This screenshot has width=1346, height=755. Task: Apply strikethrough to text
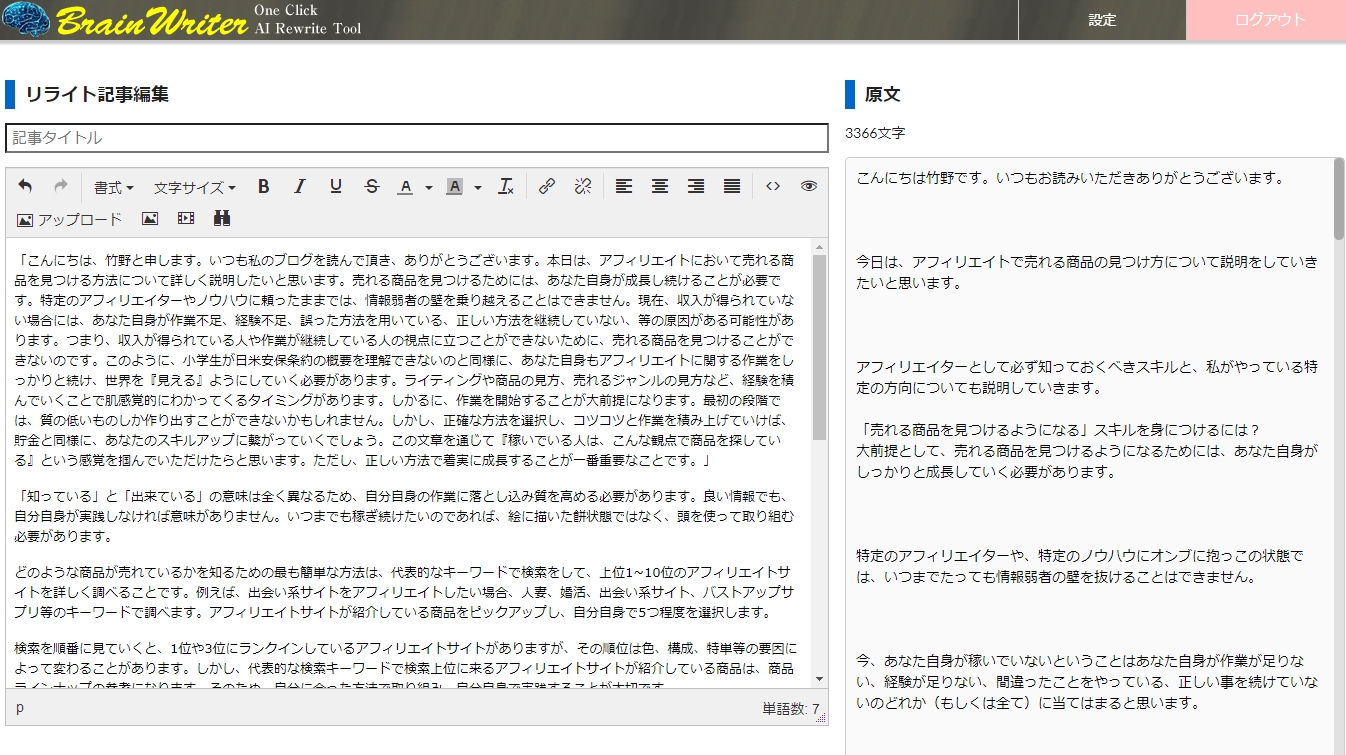click(372, 187)
